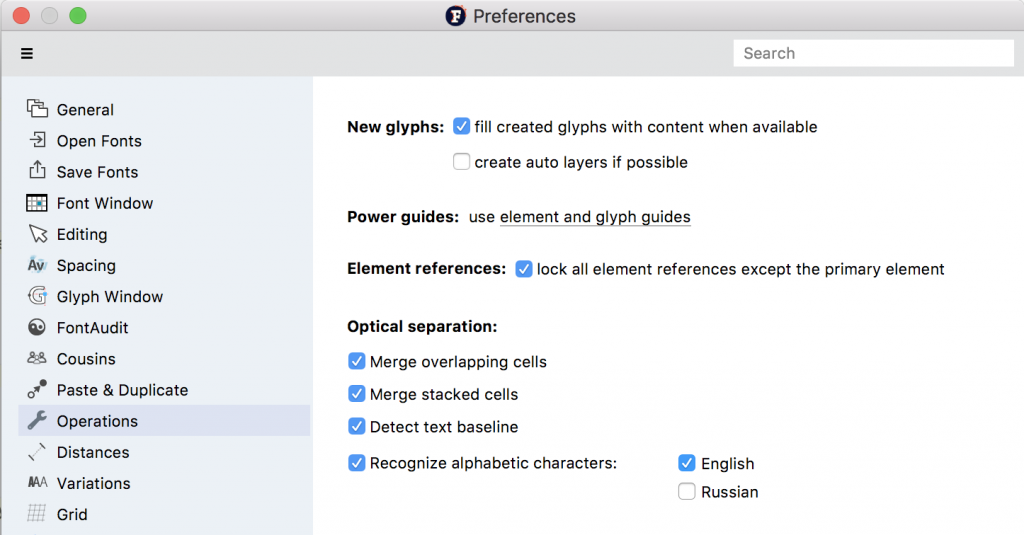This screenshot has width=1024, height=535.
Task: Click the Search preferences field
Action: pyautogui.click(x=873, y=53)
